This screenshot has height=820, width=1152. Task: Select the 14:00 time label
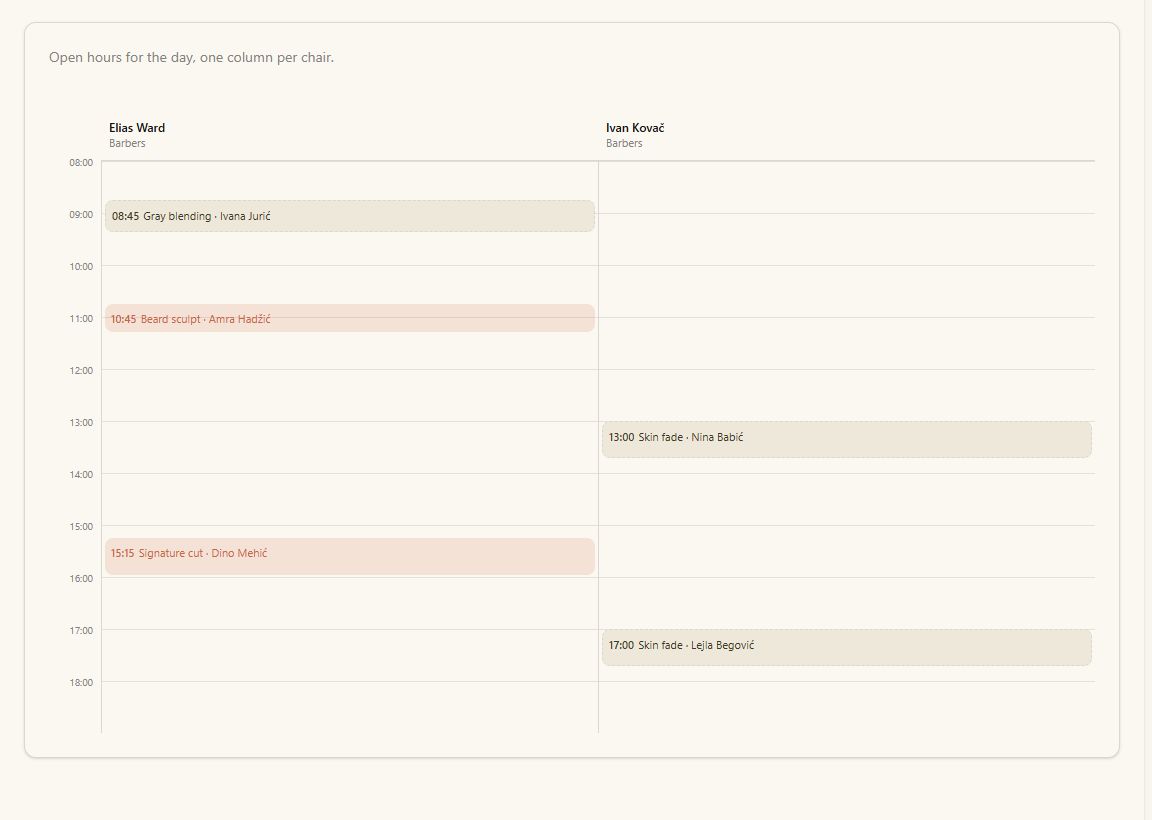[x=82, y=475]
